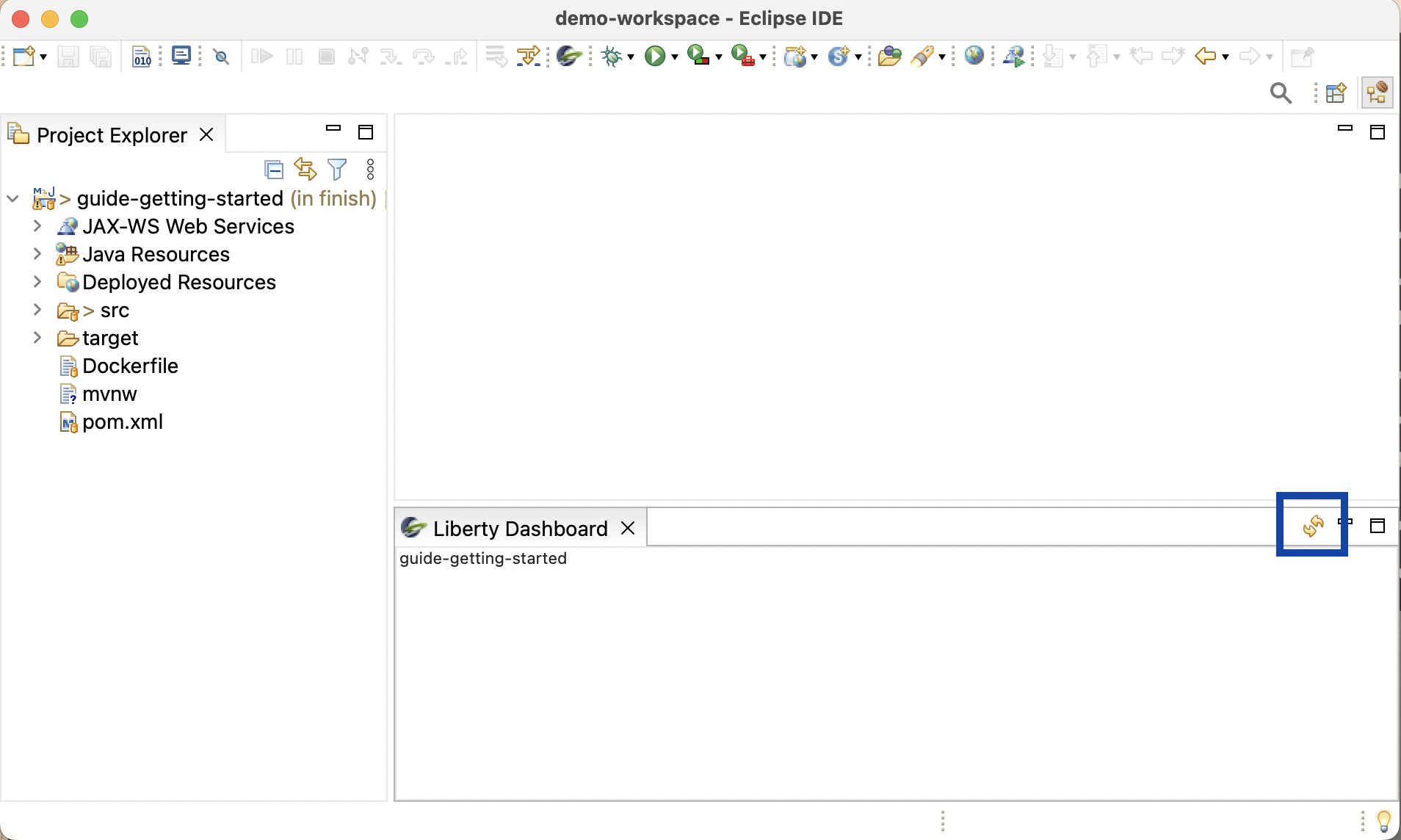Refresh the Liberty Dashboard

pyautogui.click(x=1313, y=526)
